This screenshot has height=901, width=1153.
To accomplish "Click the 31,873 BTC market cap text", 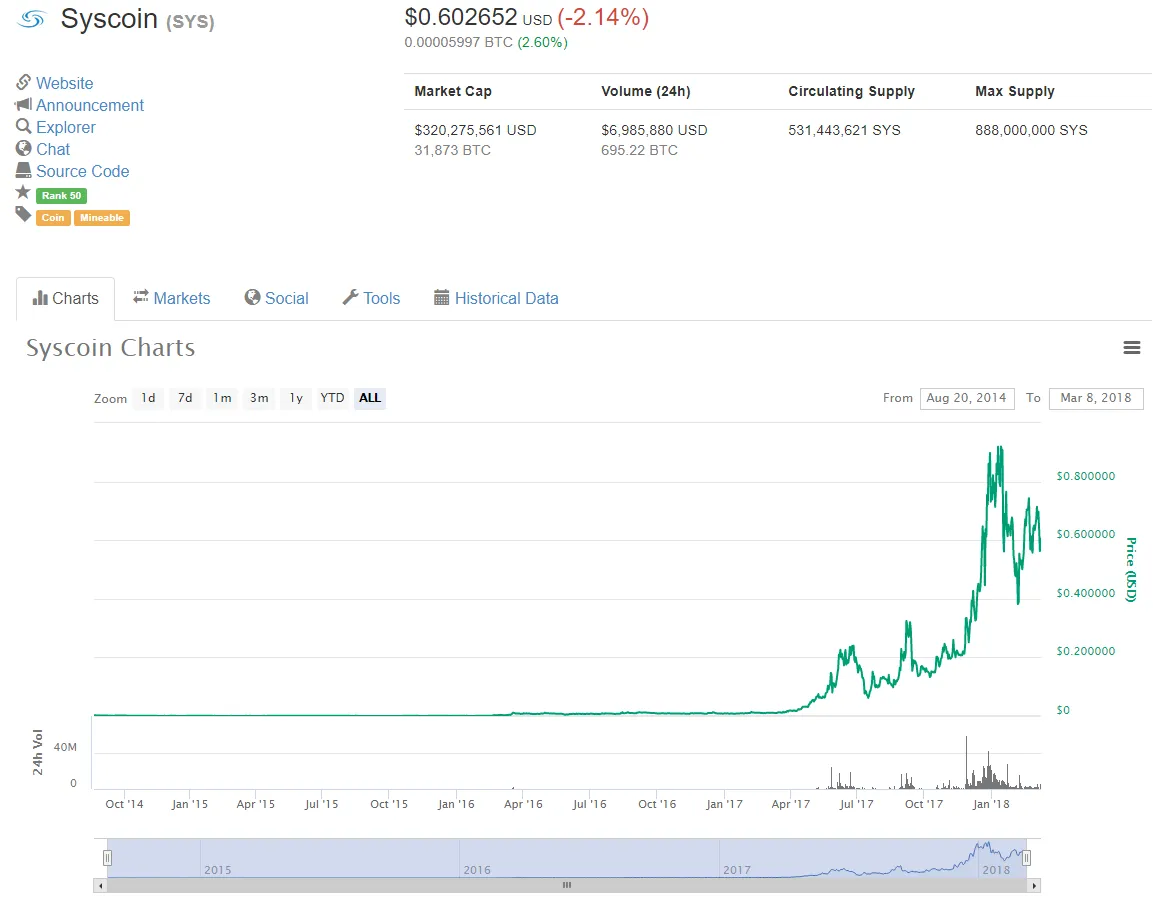I will pyautogui.click(x=452, y=150).
